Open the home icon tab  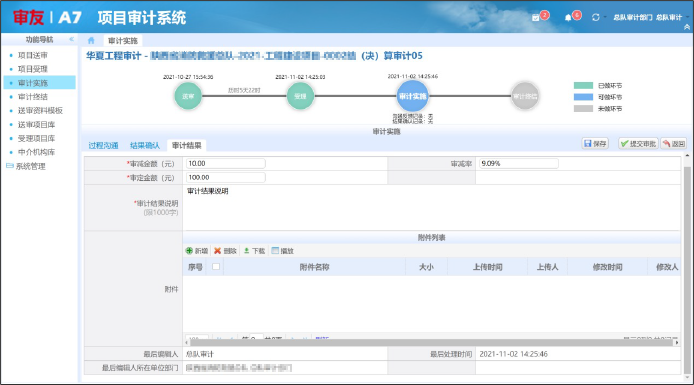[x=91, y=40]
